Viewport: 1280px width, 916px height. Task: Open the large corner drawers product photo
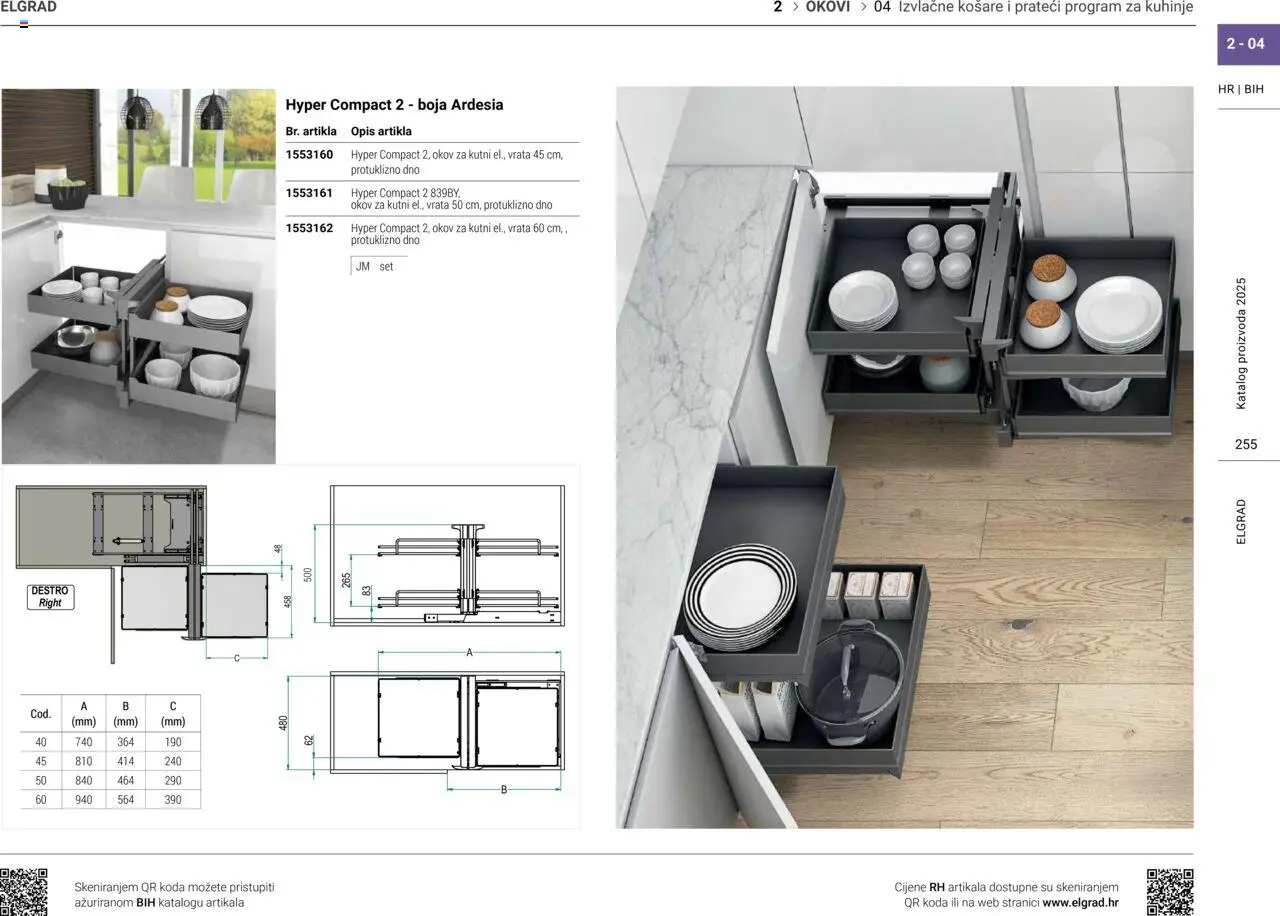tap(904, 457)
